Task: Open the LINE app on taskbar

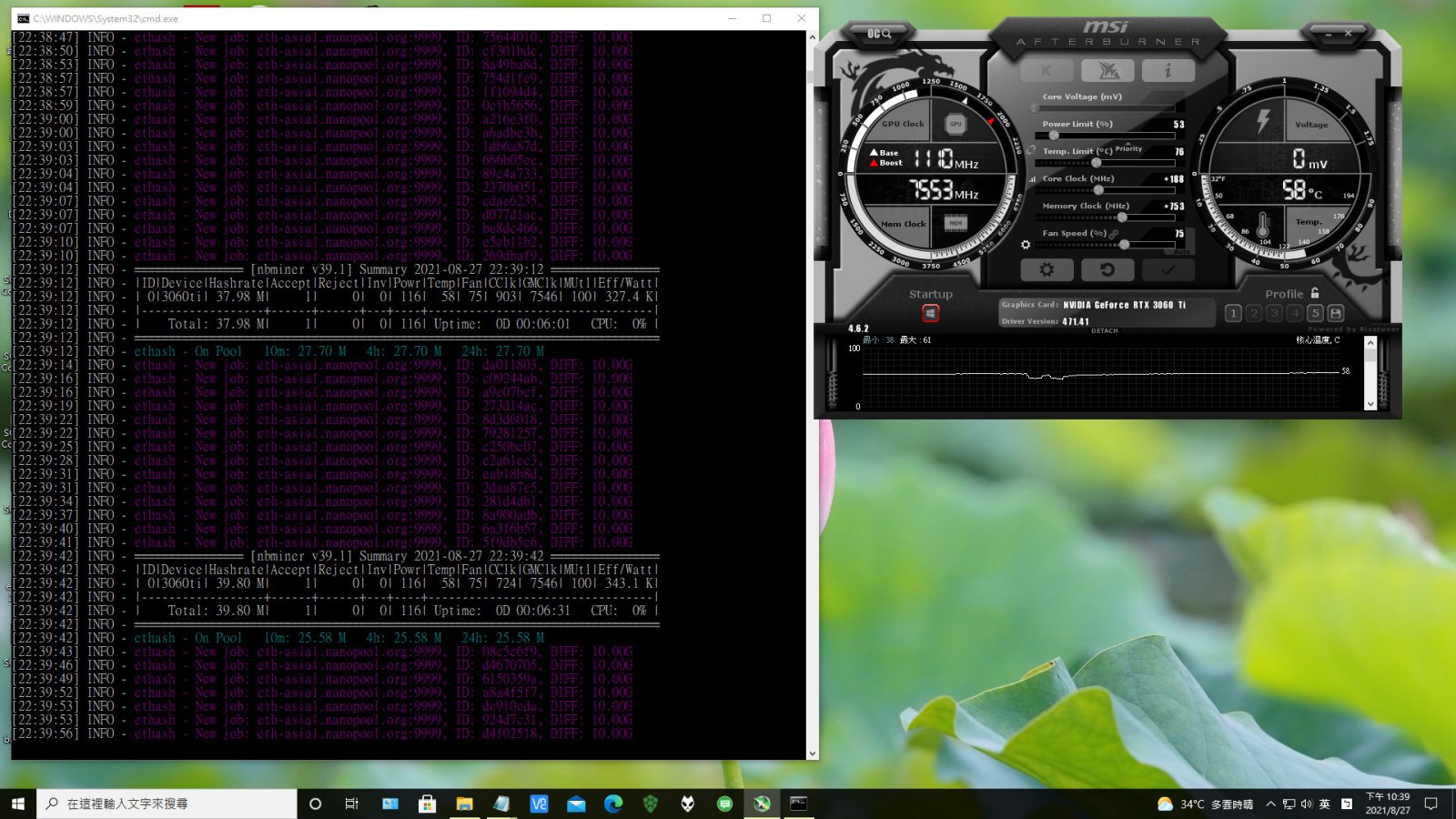Action: pos(724,804)
